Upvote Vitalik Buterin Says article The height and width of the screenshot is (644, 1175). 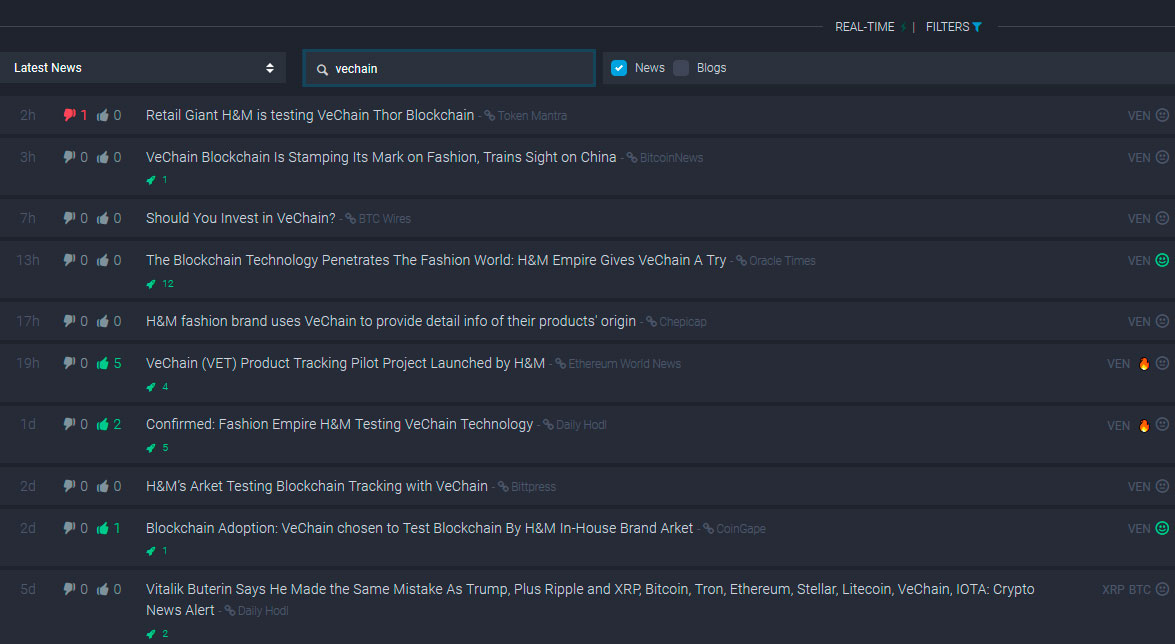tap(103, 589)
